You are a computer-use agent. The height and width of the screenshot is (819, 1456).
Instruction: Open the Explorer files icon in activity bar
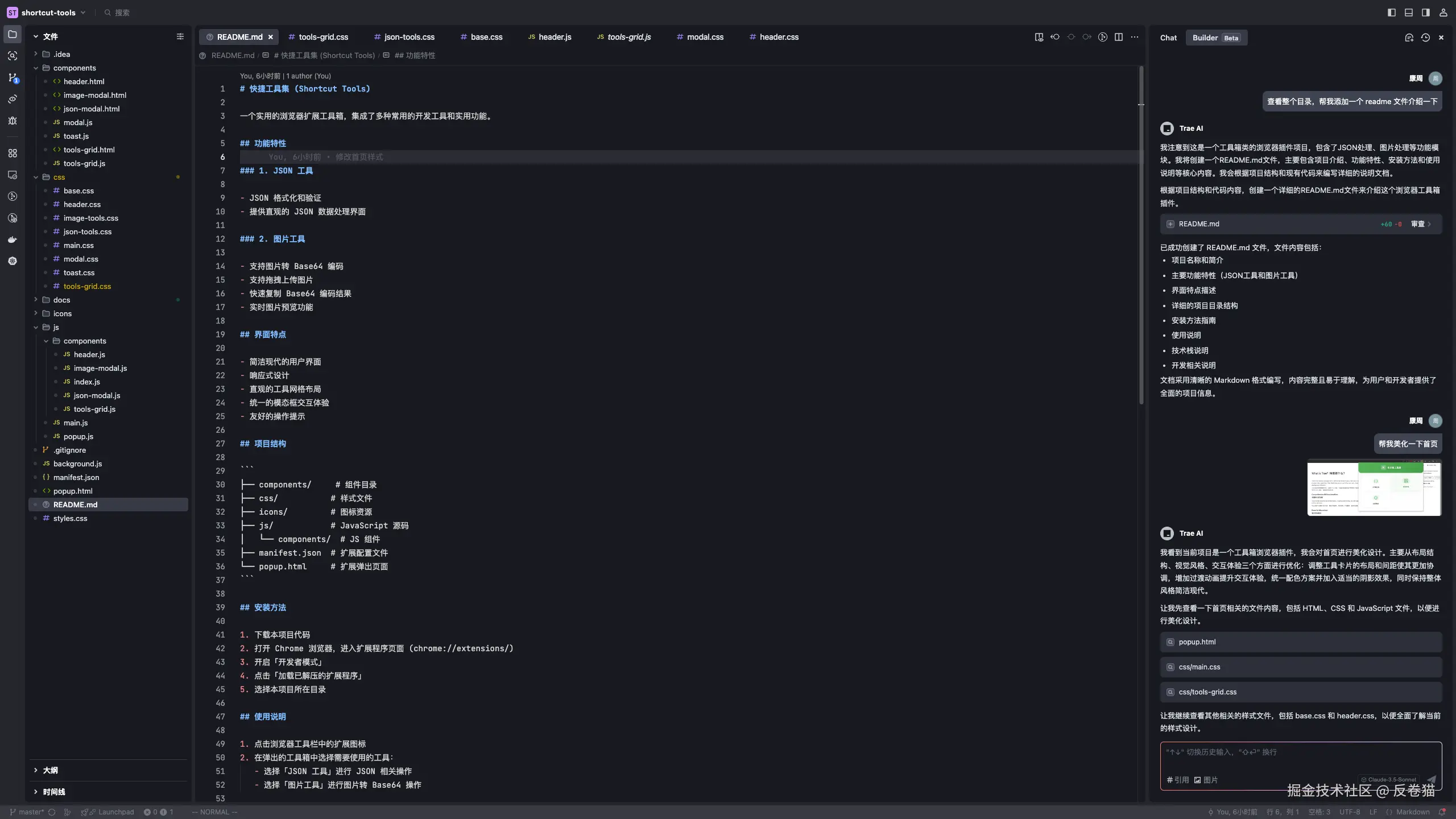[13, 35]
